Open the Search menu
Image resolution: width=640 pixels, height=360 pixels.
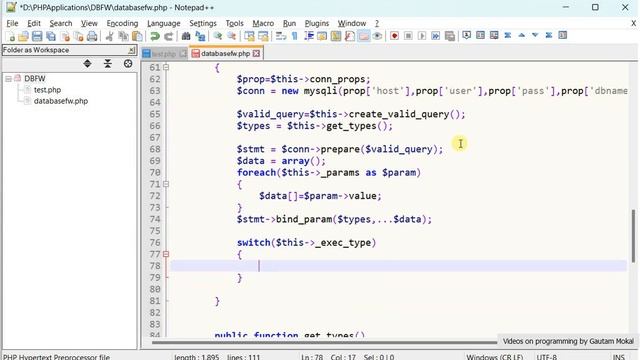(61, 23)
